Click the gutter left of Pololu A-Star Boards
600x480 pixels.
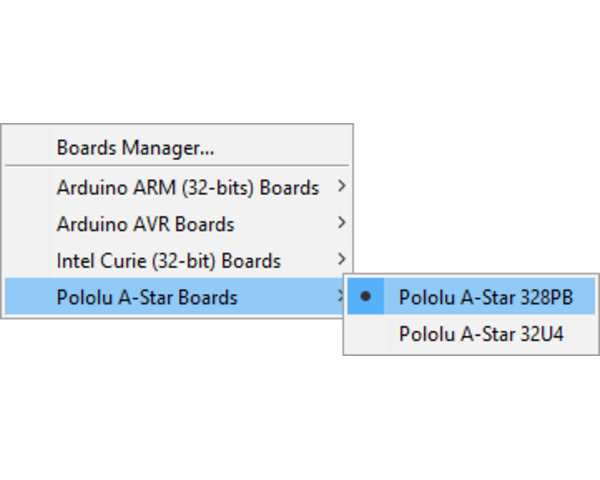coord(26,297)
